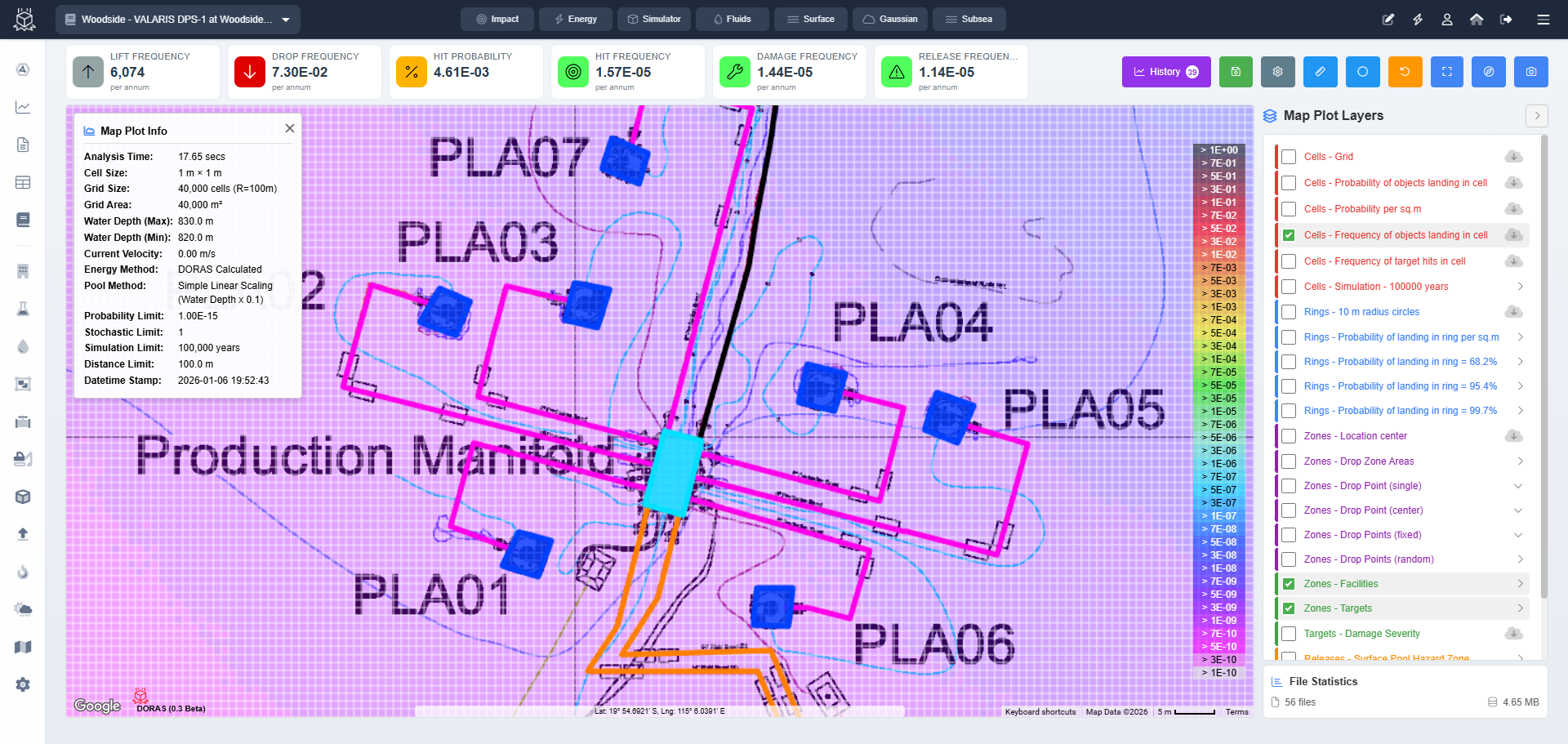1568x744 pixels.
Task: Uncheck Zones - Facilities layer
Action: click(x=1289, y=584)
